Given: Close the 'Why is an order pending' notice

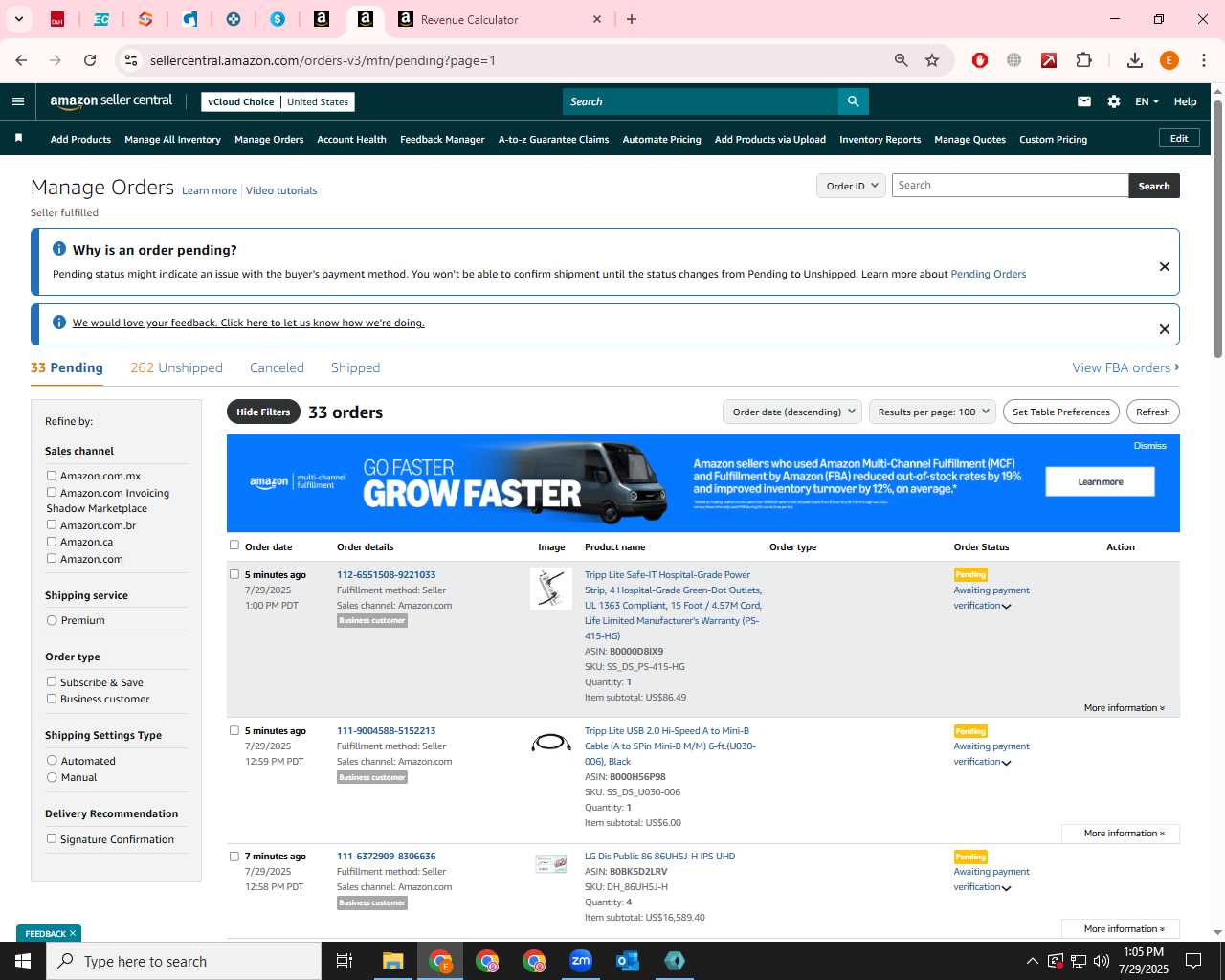Looking at the screenshot, I should point(1165,267).
